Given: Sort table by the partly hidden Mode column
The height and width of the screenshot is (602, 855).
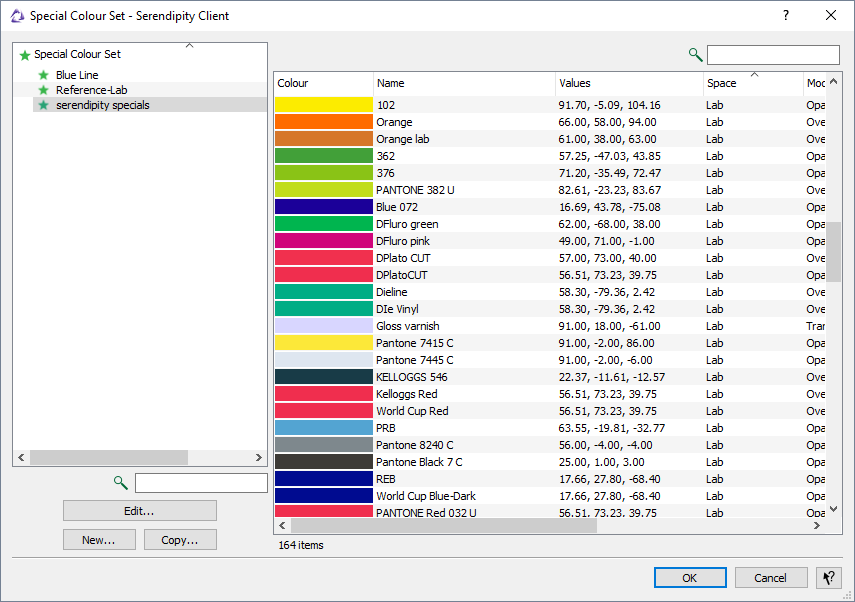Looking at the screenshot, I should point(815,83).
